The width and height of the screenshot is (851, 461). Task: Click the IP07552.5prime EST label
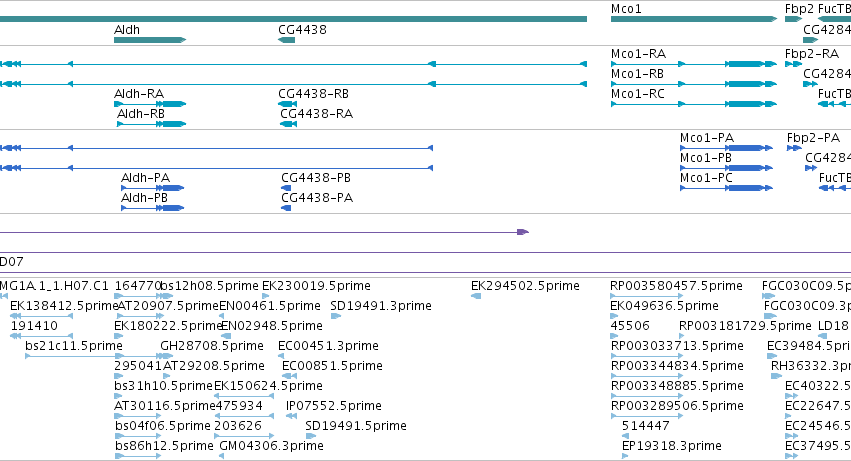pos(333,406)
